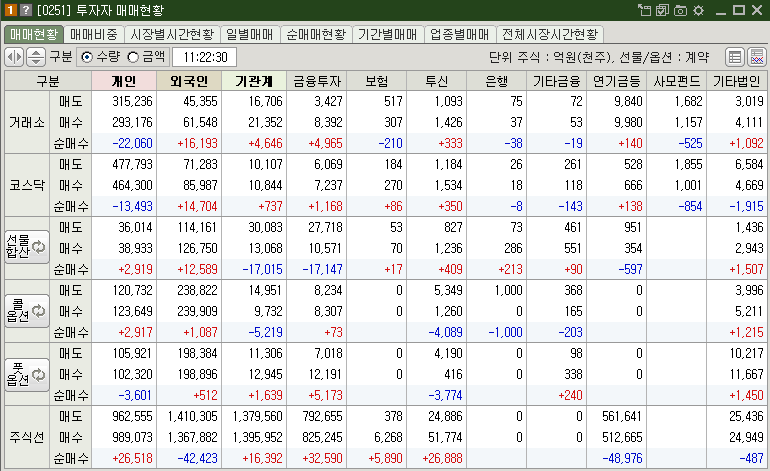Image resolution: width=770 pixels, height=471 pixels.
Task: Click the -3,601 put option cell
Action: pos(124,395)
